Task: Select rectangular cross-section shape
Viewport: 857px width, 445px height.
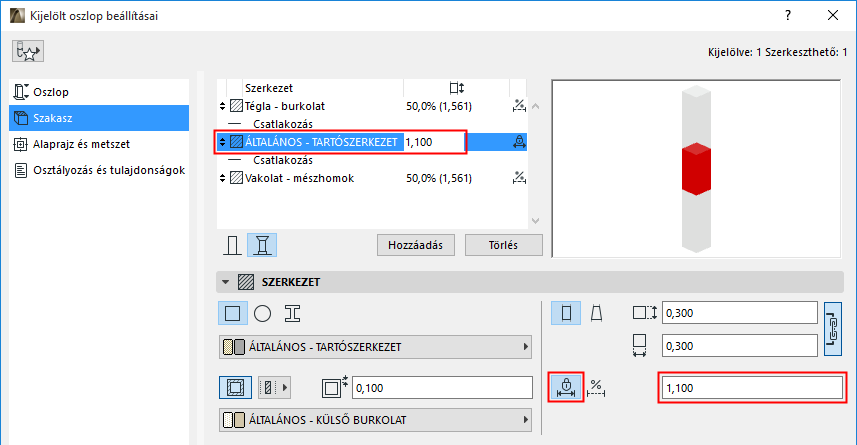Action: pos(233,313)
